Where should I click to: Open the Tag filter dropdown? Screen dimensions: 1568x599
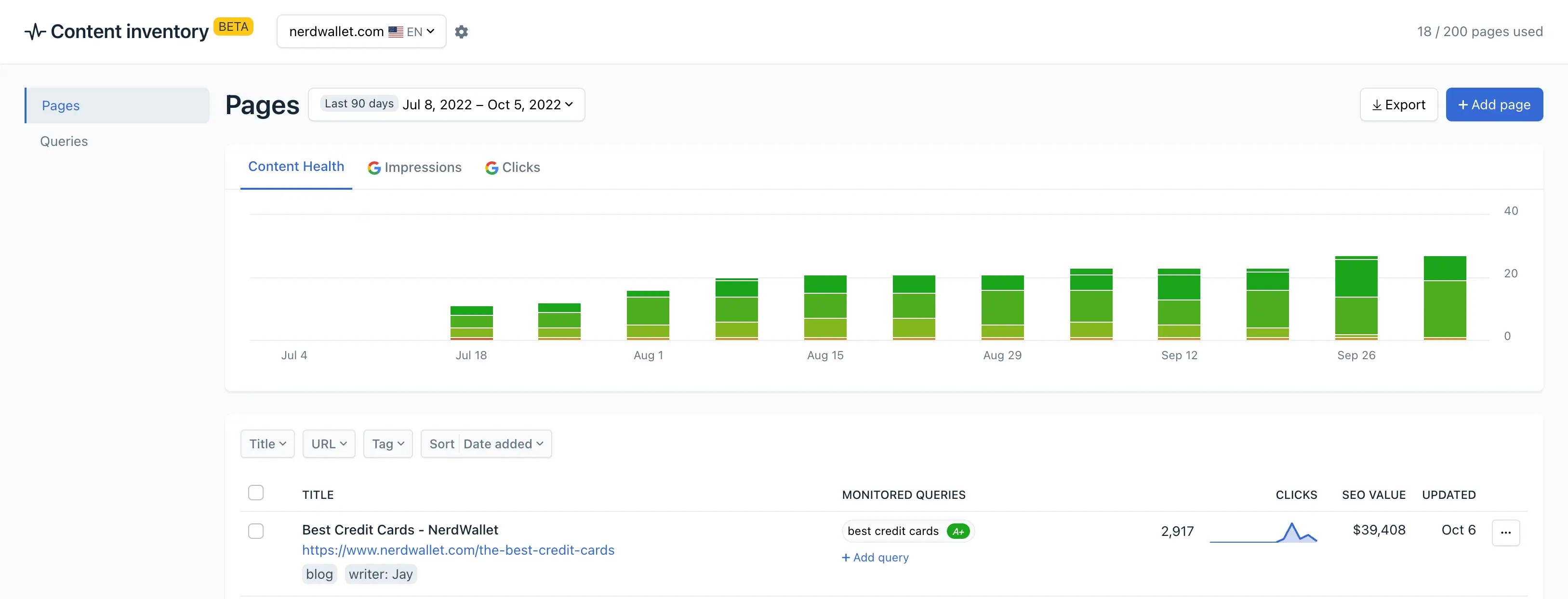(388, 444)
